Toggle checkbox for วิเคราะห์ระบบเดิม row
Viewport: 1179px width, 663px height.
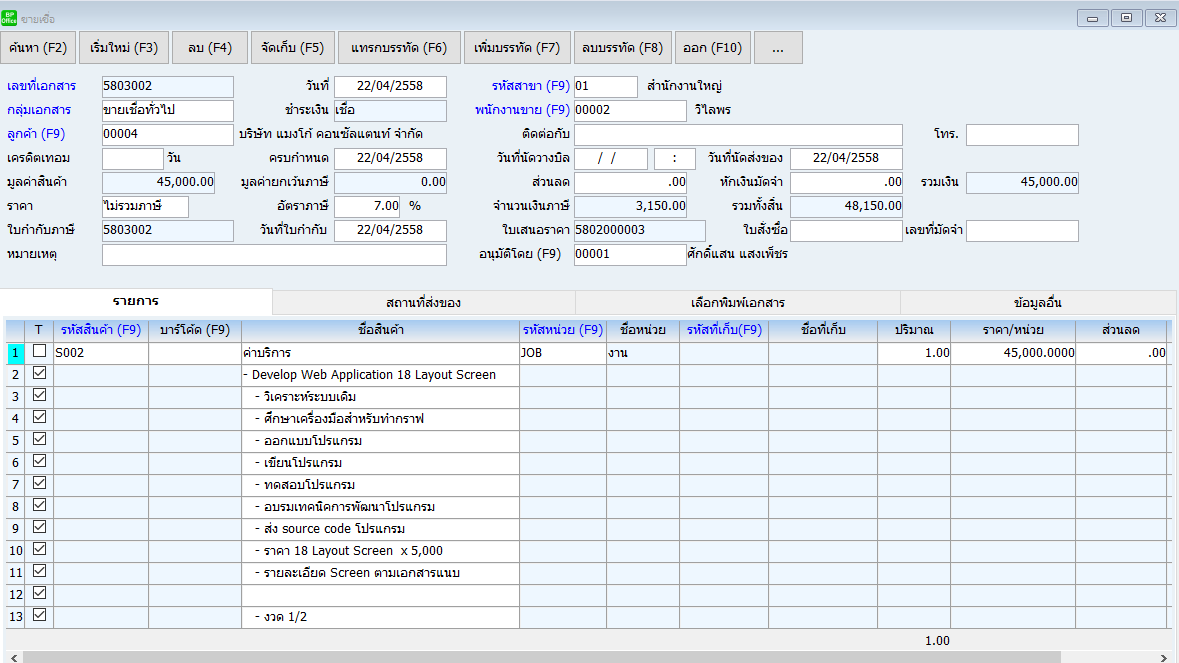pyautogui.click(x=39, y=395)
